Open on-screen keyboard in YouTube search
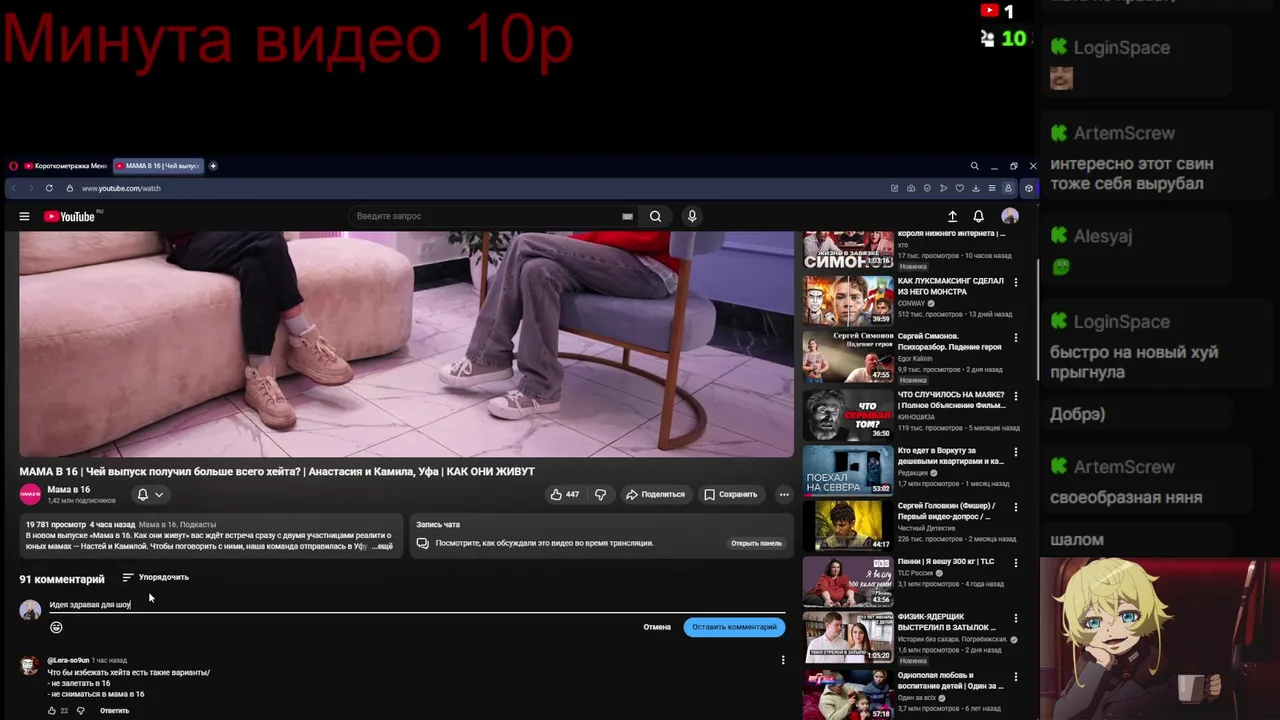The height and width of the screenshot is (720, 1280). coord(627,216)
